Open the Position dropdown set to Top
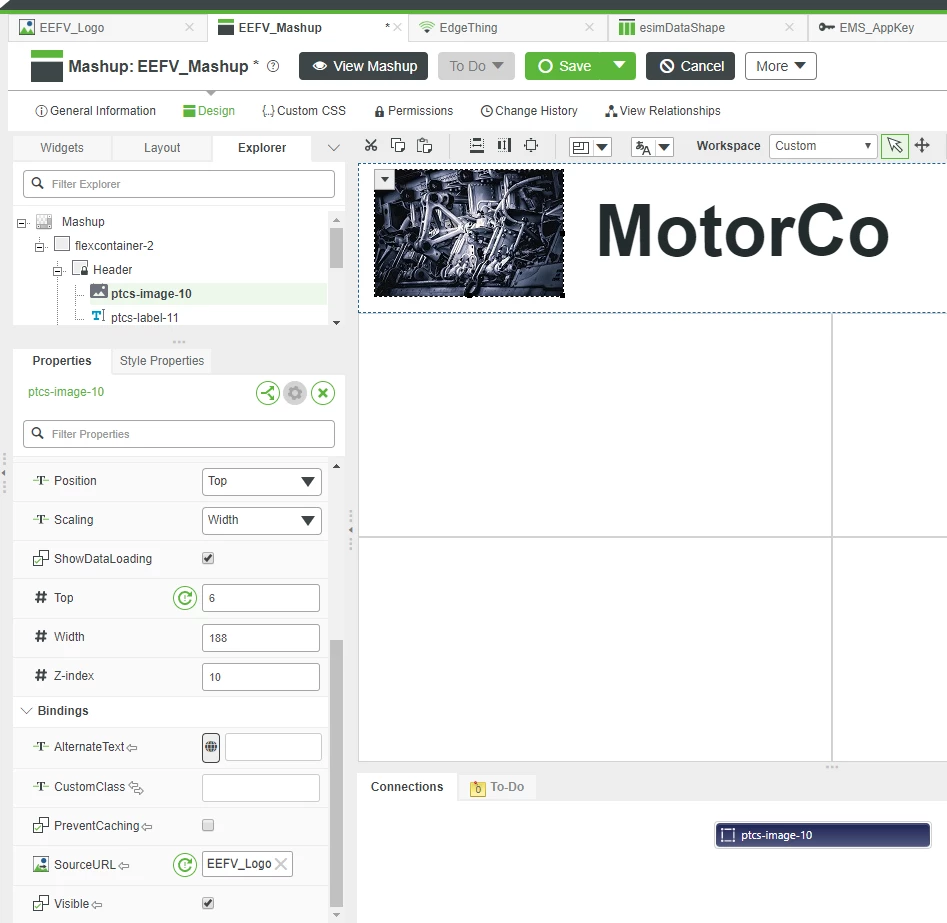This screenshot has width=947, height=923. (x=261, y=481)
